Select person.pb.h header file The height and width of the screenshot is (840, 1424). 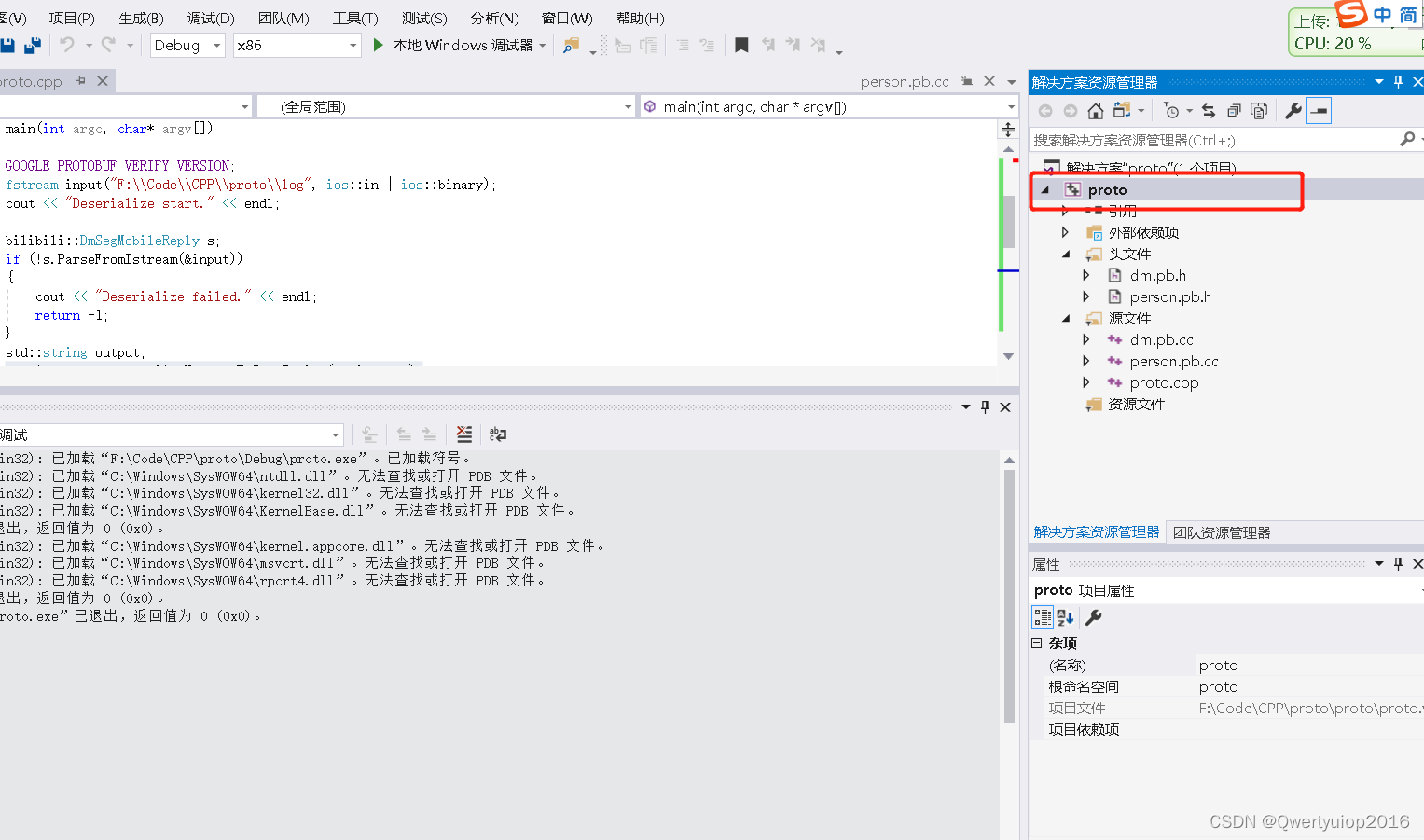(x=1170, y=297)
